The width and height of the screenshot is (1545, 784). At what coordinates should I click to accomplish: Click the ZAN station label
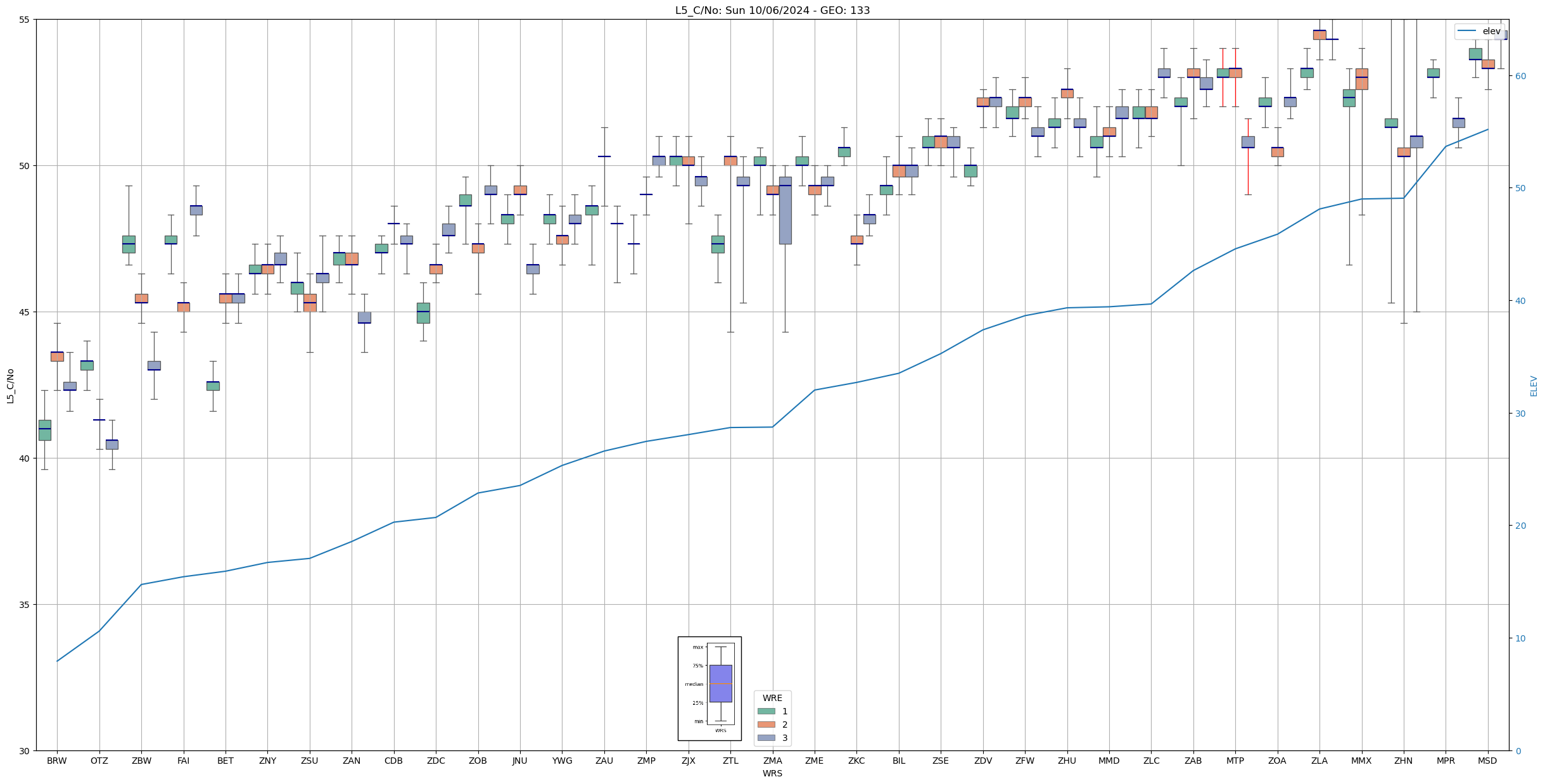click(x=352, y=761)
